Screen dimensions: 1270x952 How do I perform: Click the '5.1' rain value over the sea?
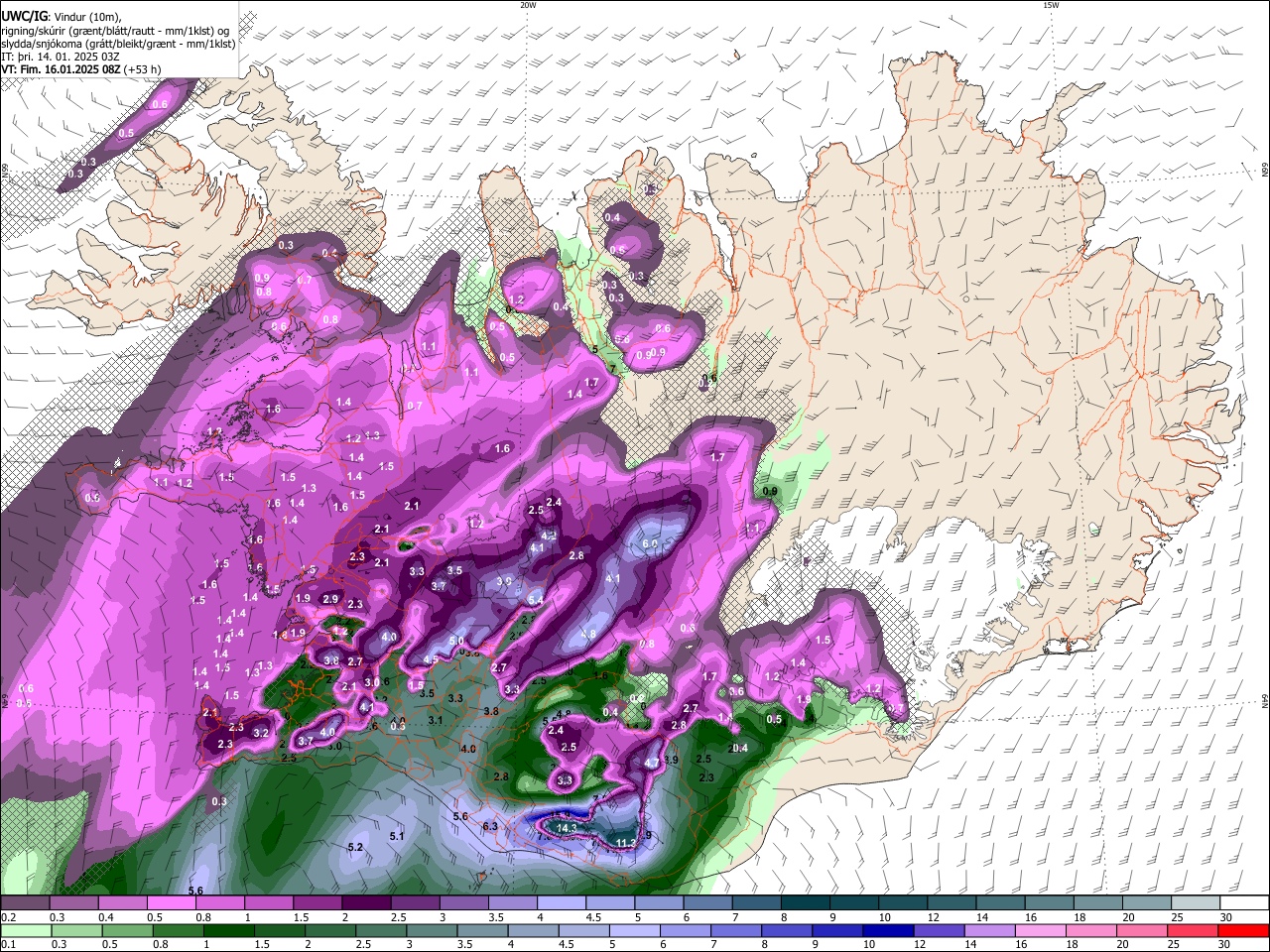pyautogui.click(x=397, y=836)
